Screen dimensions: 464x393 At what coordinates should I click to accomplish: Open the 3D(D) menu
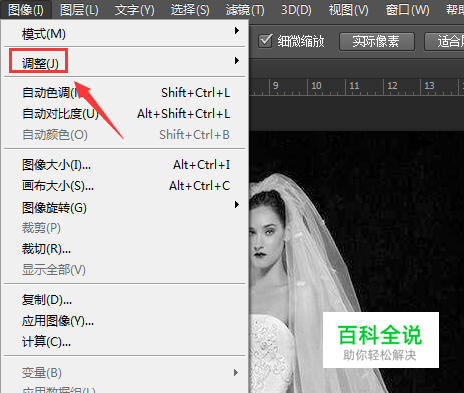[x=296, y=10]
